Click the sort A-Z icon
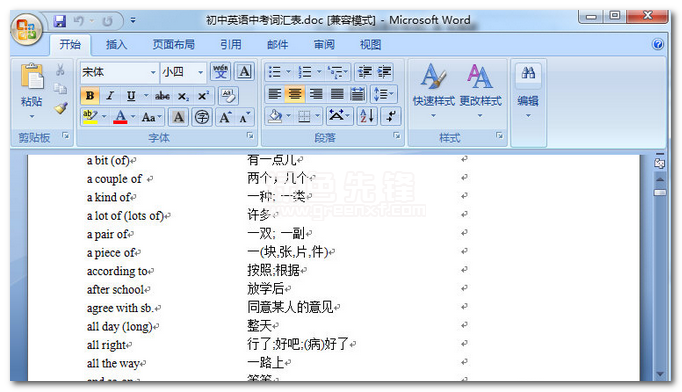 pyautogui.click(x=367, y=116)
